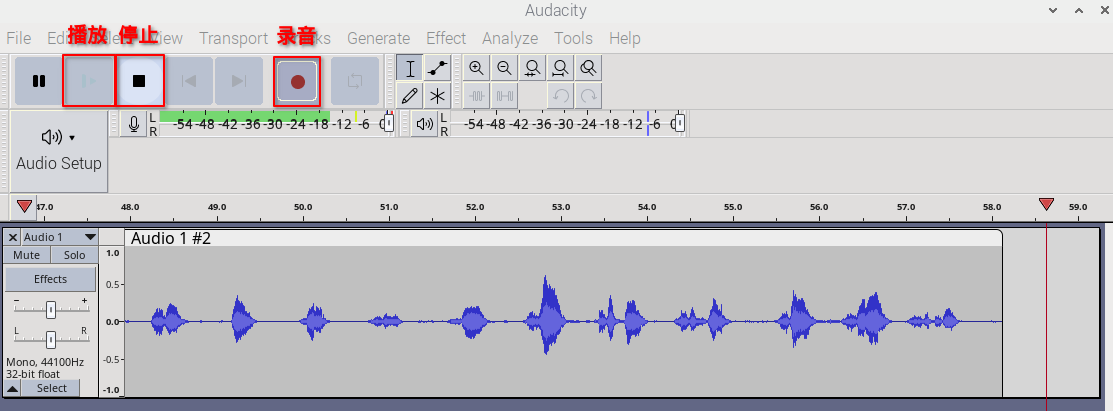Screen dimensions: 1113x411
Task: Zoom out of the waveform
Action: click(x=504, y=68)
